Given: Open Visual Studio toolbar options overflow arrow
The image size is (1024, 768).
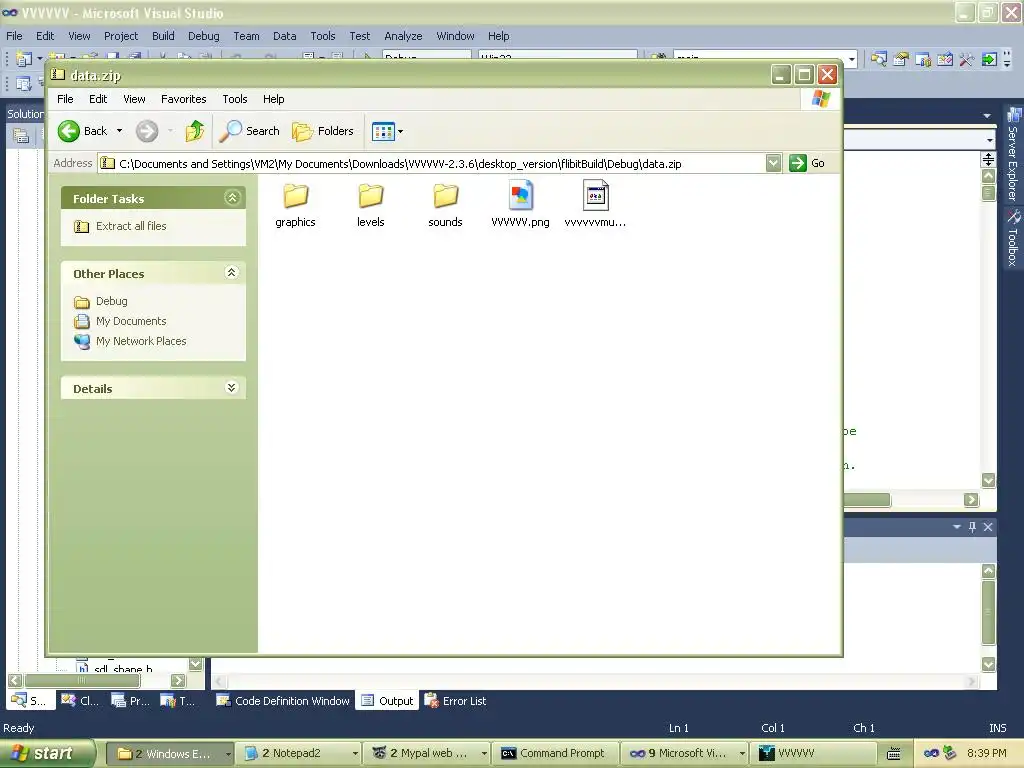Looking at the screenshot, I should tap(1007, 60).
